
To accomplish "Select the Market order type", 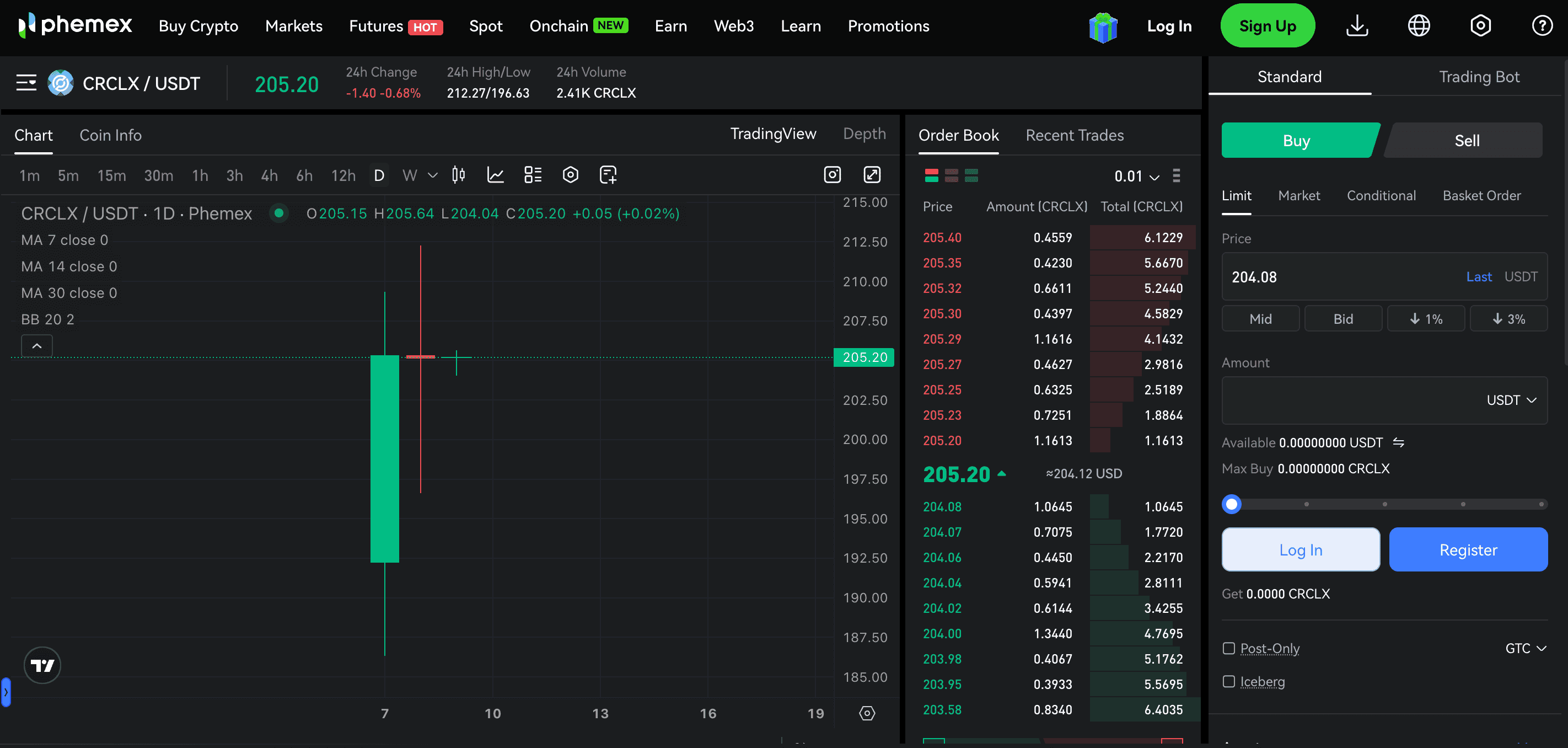I will pos(1299,195).
